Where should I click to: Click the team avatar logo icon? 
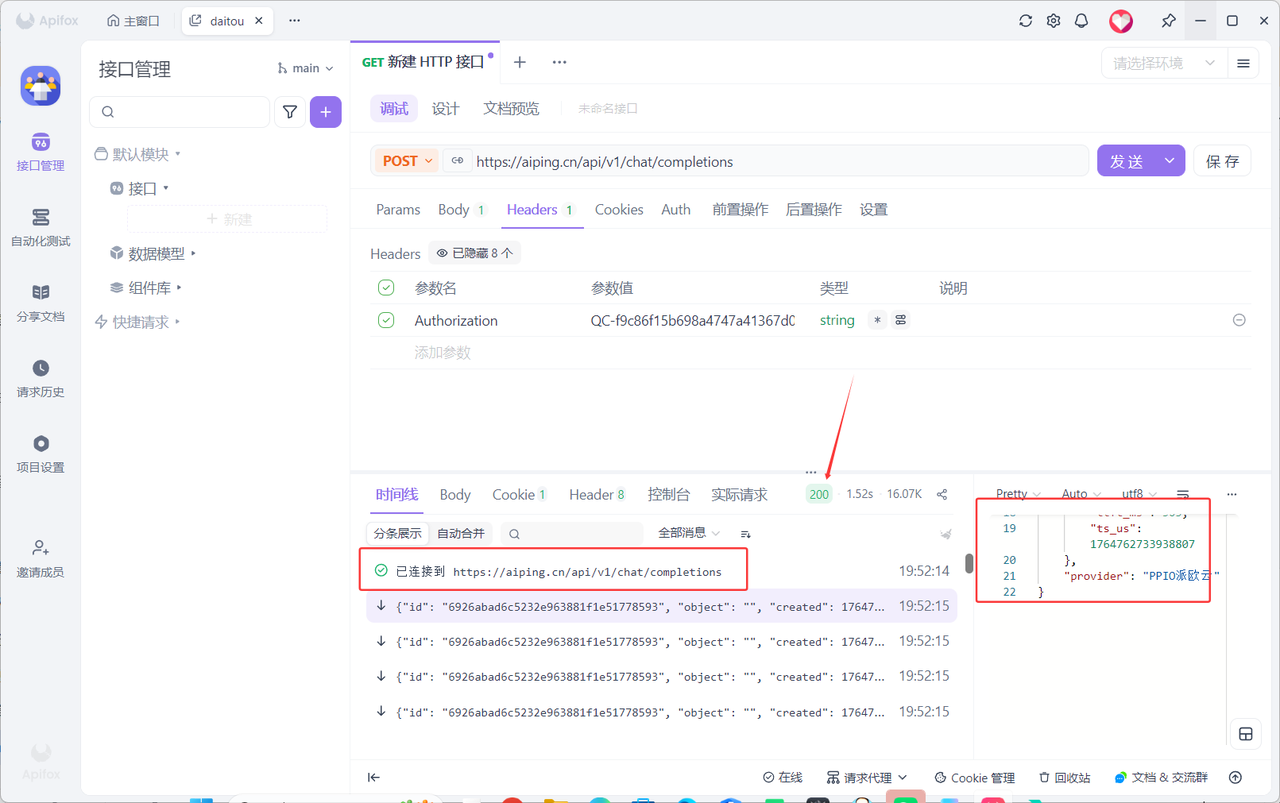click(41, 86)
